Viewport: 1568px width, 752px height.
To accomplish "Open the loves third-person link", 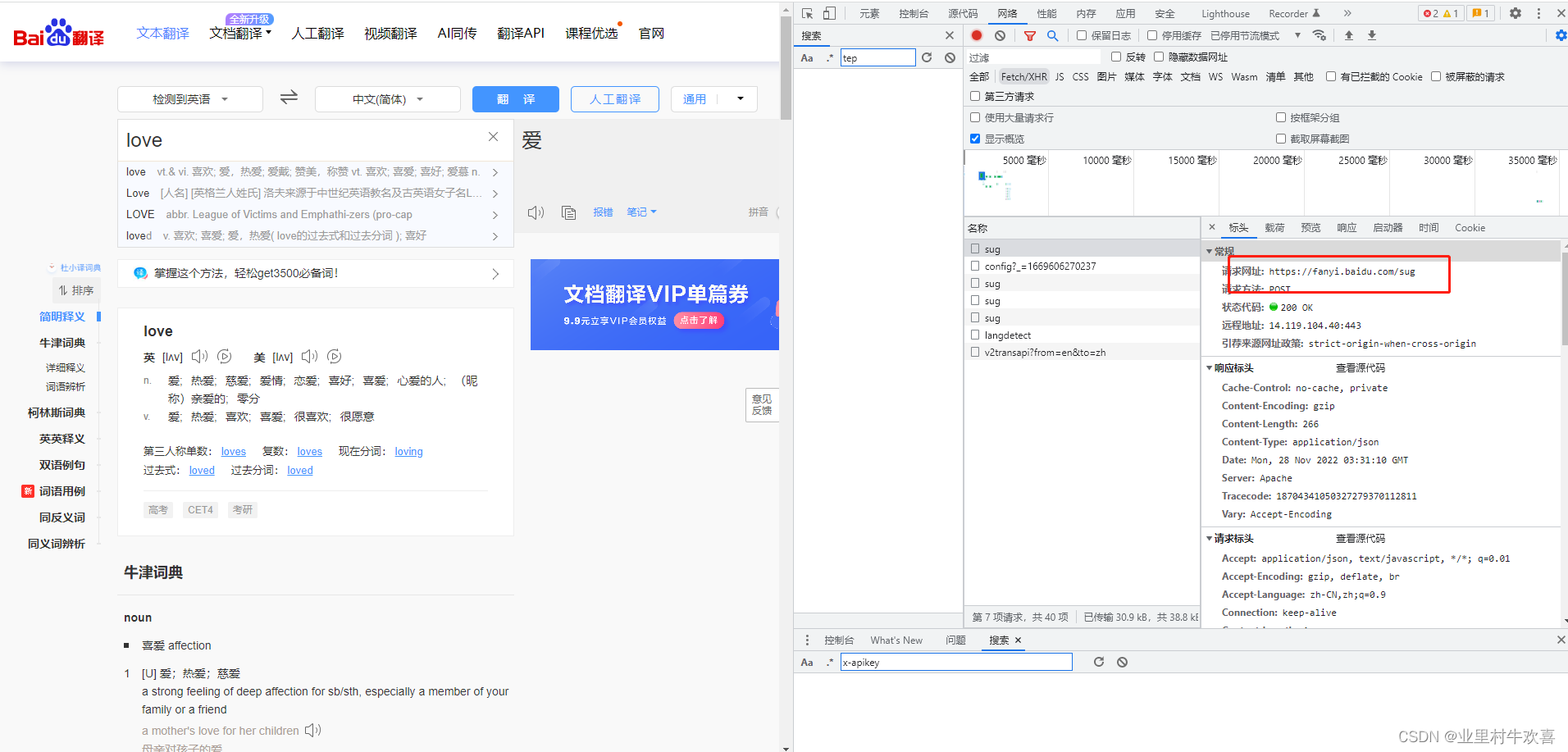I will tap(234, 451).
